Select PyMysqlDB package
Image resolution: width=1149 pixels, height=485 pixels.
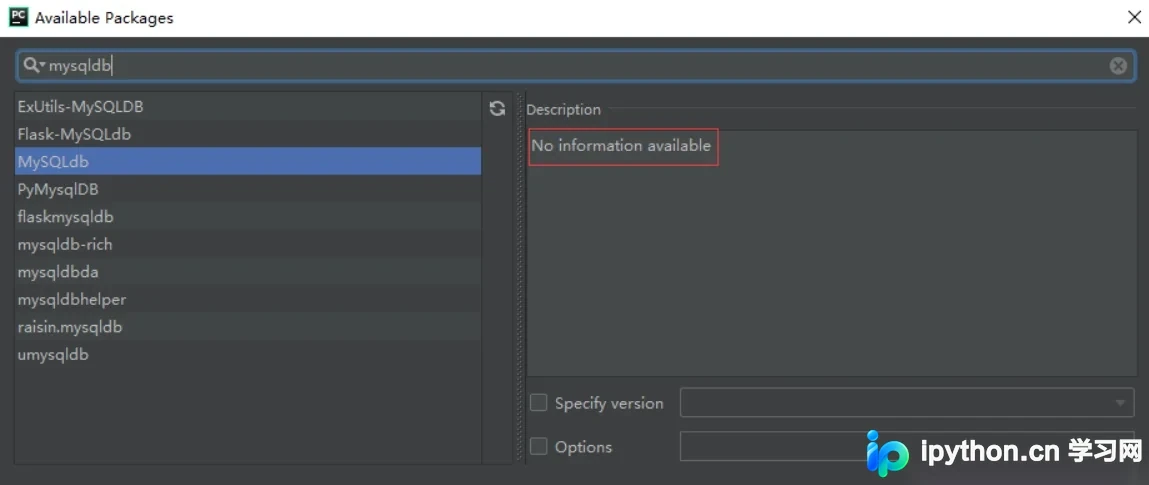click(x=248, y=189)
